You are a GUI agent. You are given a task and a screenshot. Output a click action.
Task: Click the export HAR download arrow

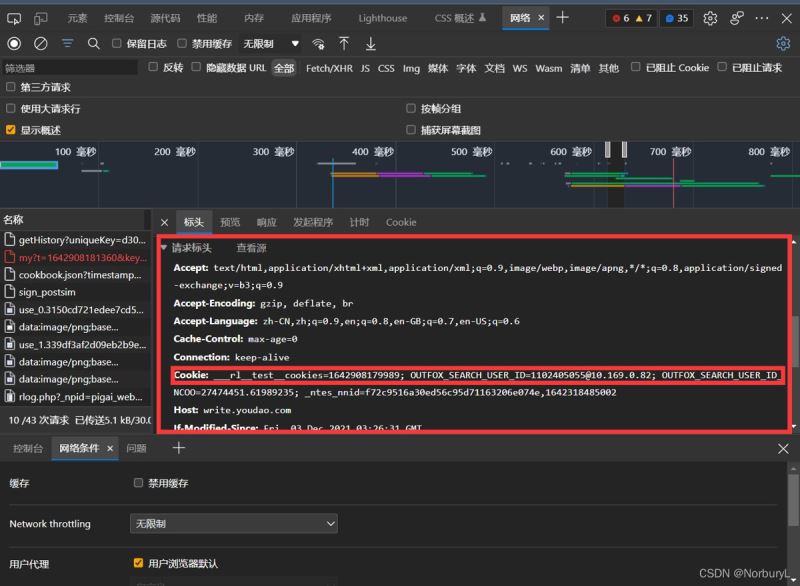click(371, 43)
